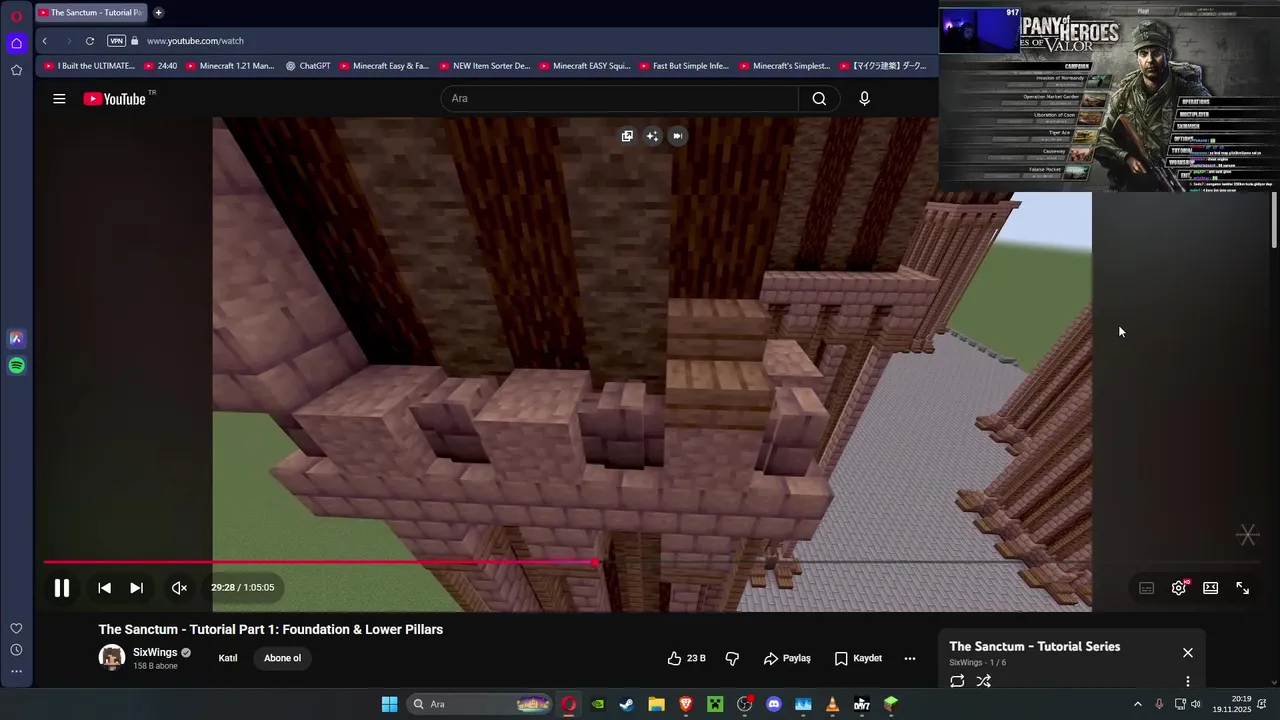This screenshot has height=720, width=1280.
Task: Unmute the video with the speaker icon
Action: coord(179,588)
